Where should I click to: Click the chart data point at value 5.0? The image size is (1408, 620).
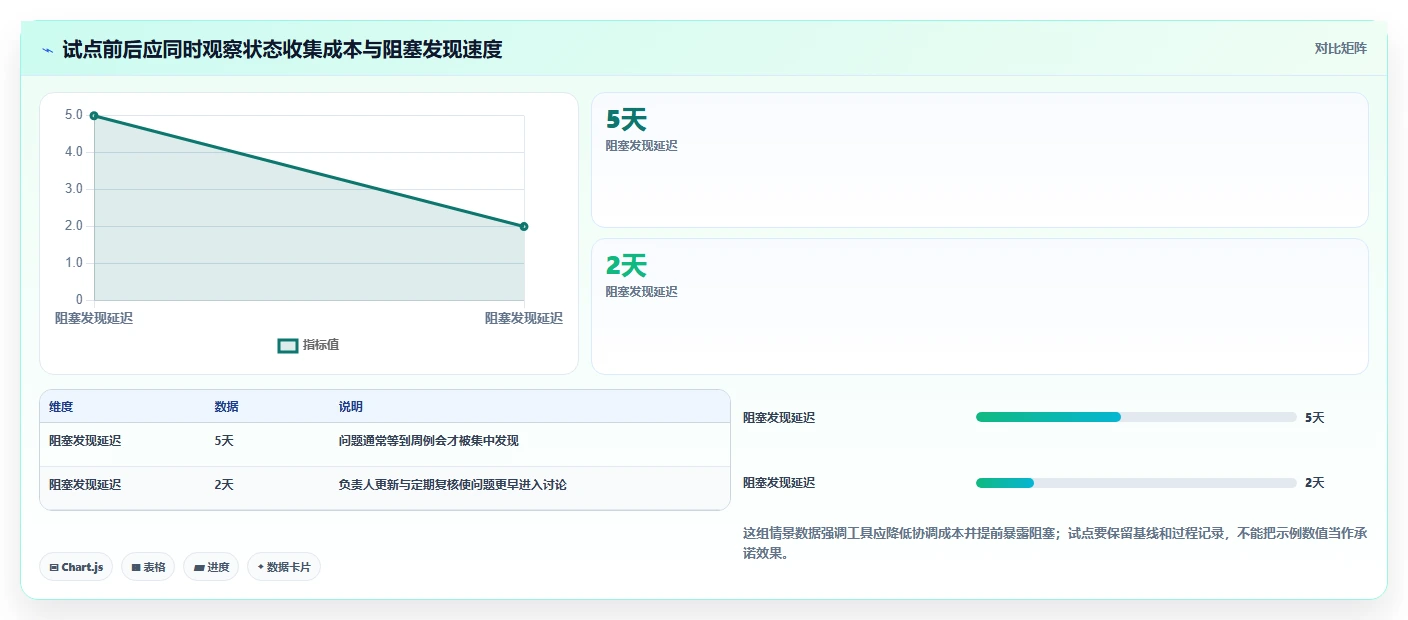[94, 116]
